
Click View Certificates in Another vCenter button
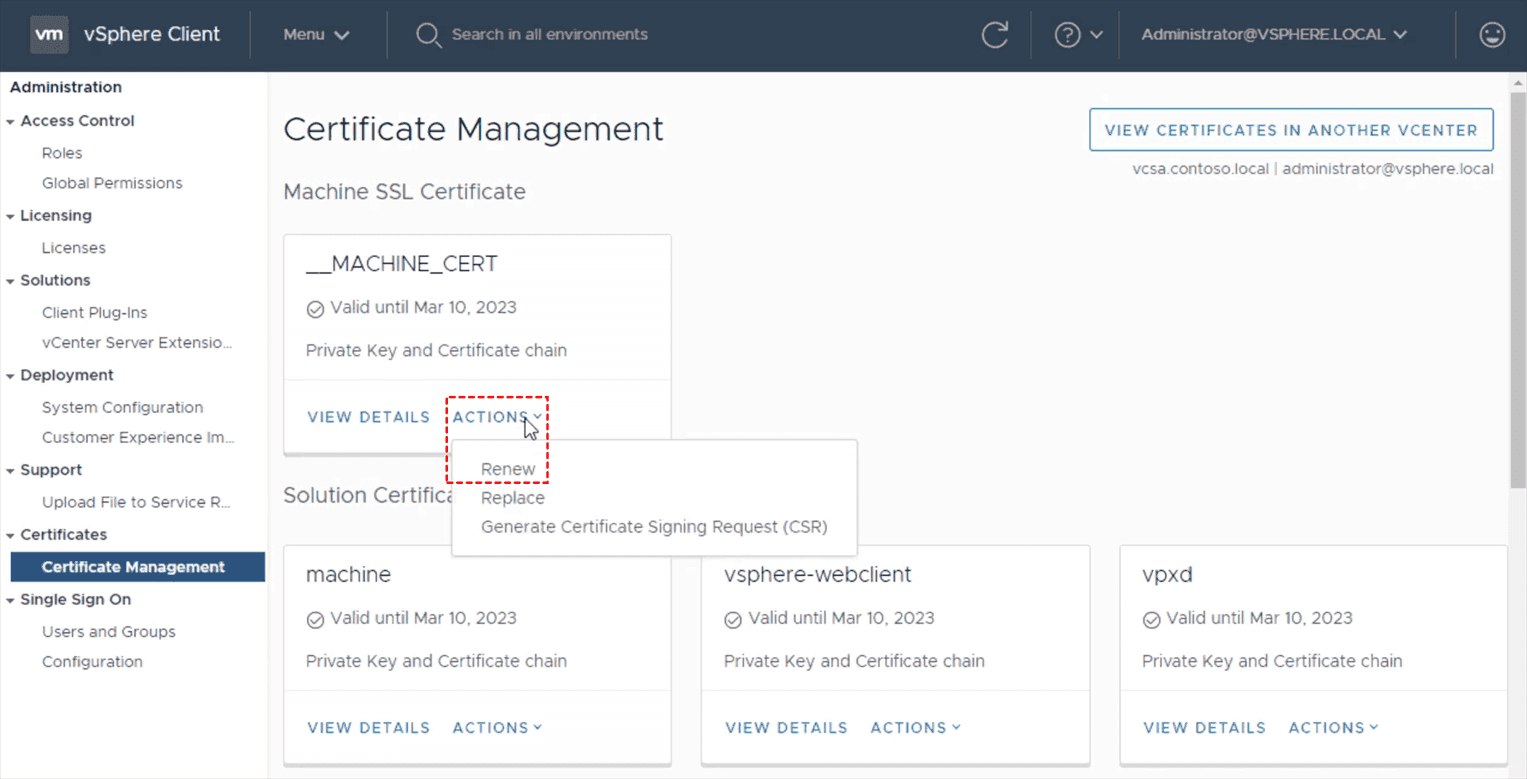[1290, 130]
